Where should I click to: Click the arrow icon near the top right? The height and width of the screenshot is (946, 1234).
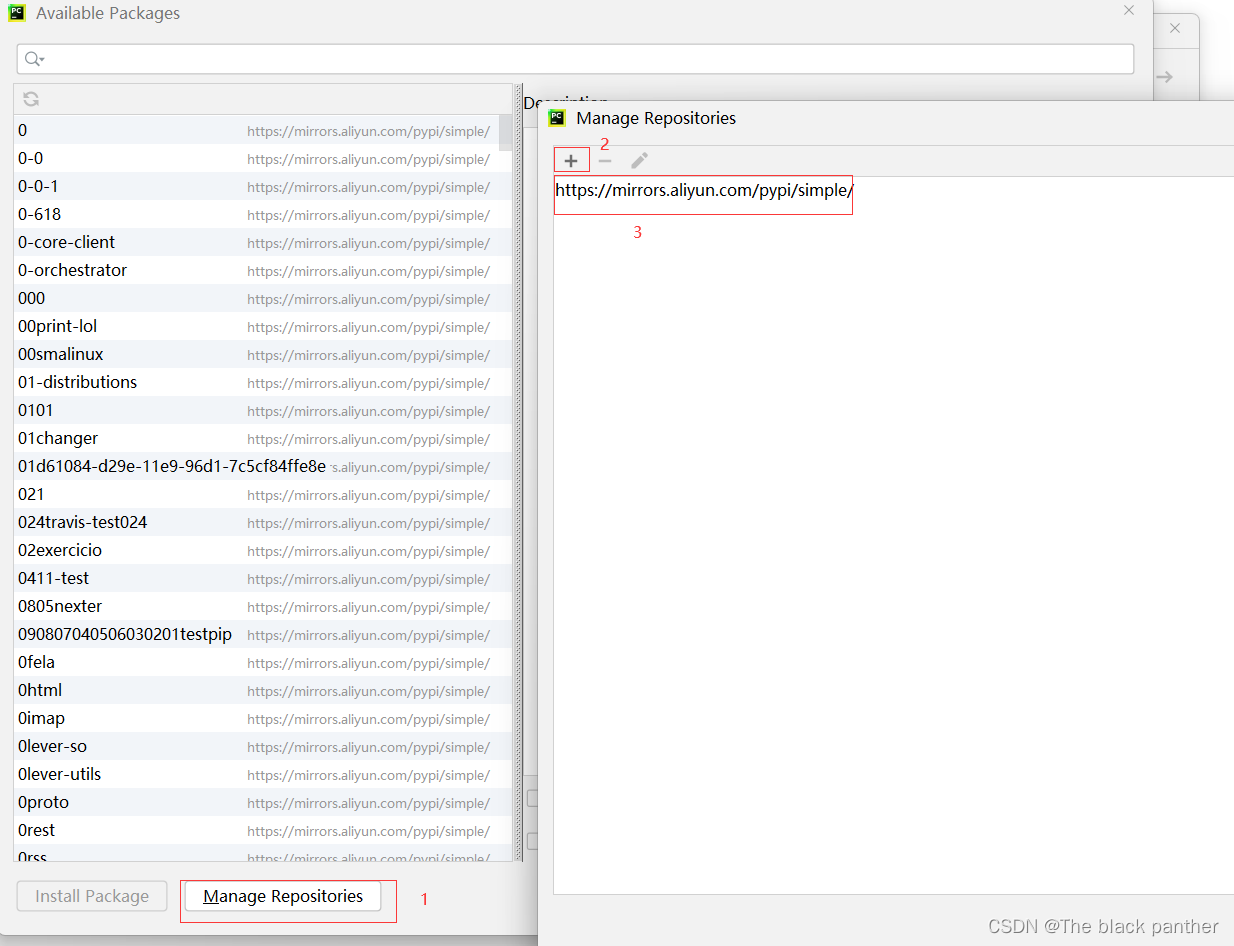[x=1163, y=75]
